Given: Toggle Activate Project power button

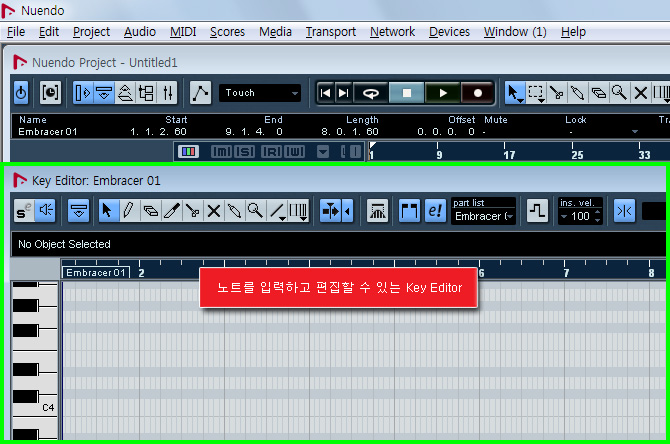Looking at the screenshot, I should point(21,93).
